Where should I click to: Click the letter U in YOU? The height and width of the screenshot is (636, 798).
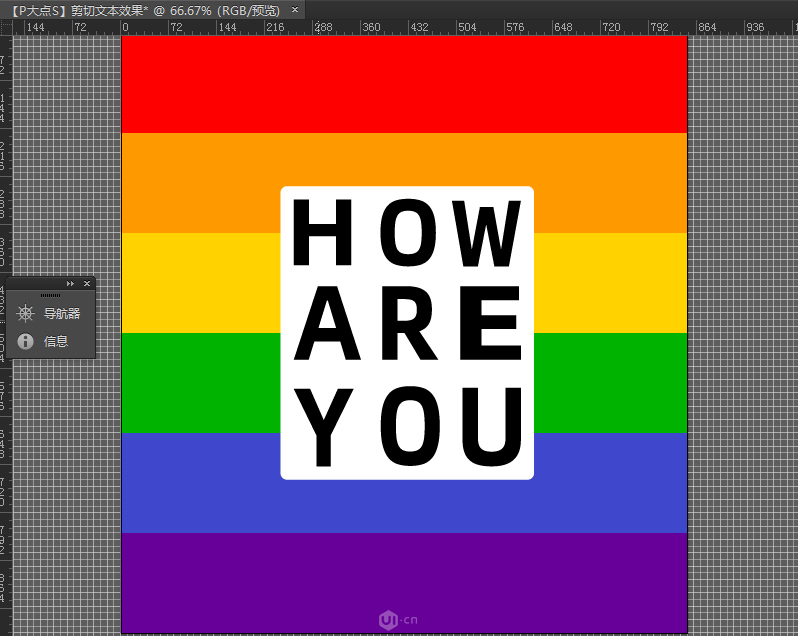[x=491, y=427]
